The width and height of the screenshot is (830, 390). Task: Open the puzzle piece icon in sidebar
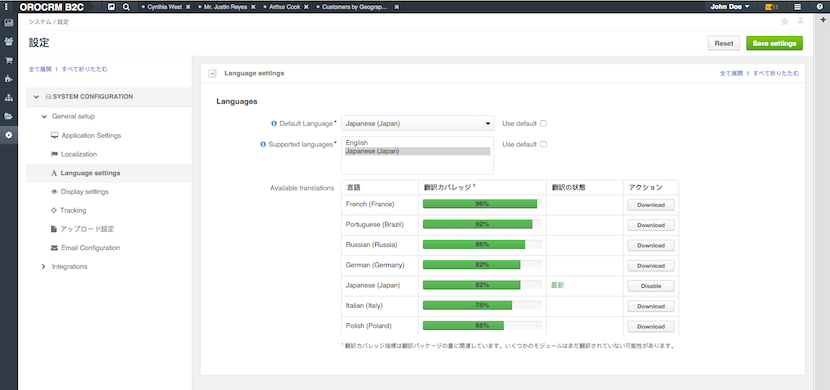tap(8, 79)
